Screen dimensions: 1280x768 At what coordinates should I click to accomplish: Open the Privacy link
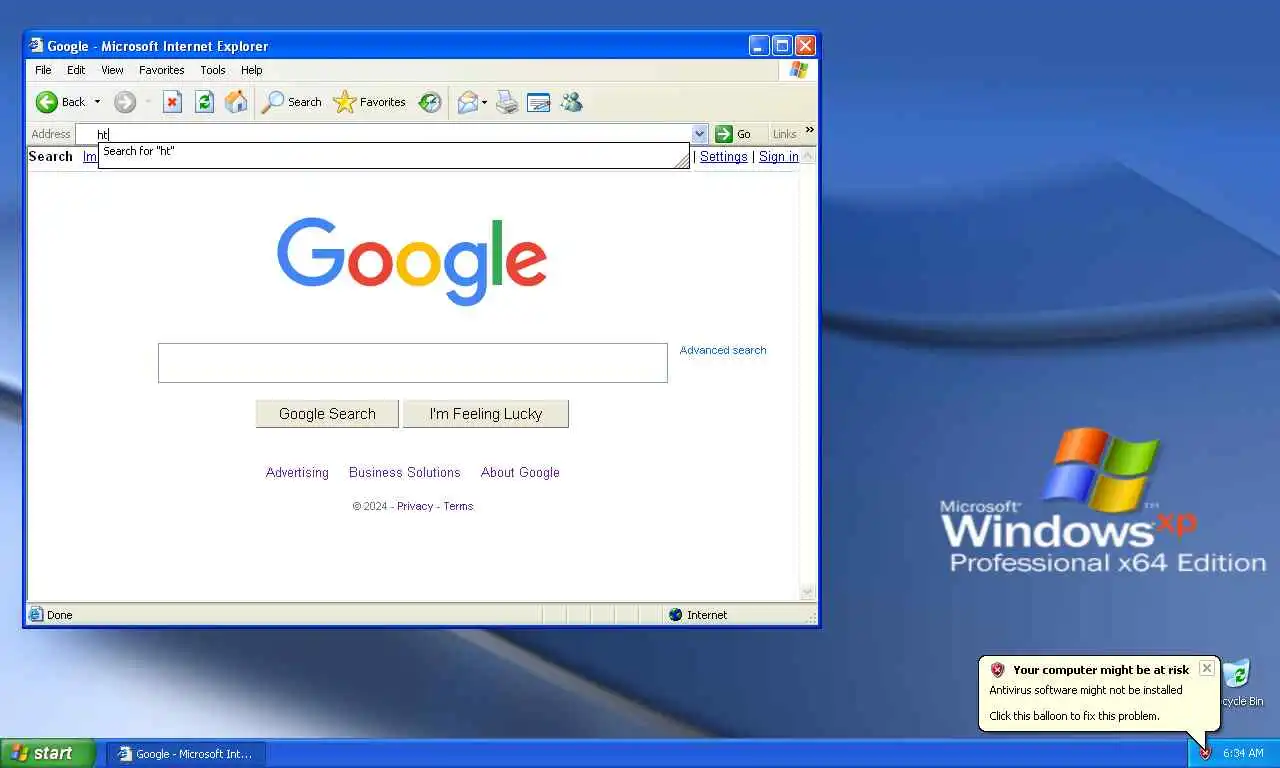click(x=415, y=506)
